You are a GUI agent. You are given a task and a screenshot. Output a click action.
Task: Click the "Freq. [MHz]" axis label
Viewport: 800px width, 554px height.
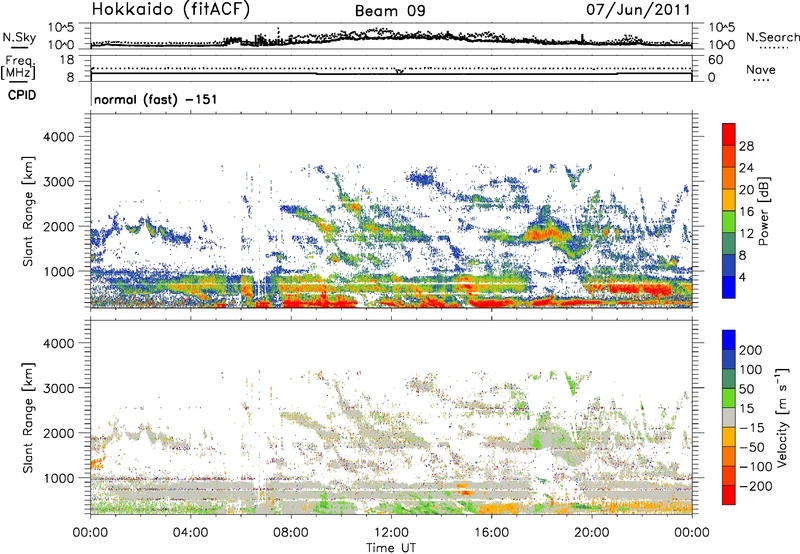[19, 67]
